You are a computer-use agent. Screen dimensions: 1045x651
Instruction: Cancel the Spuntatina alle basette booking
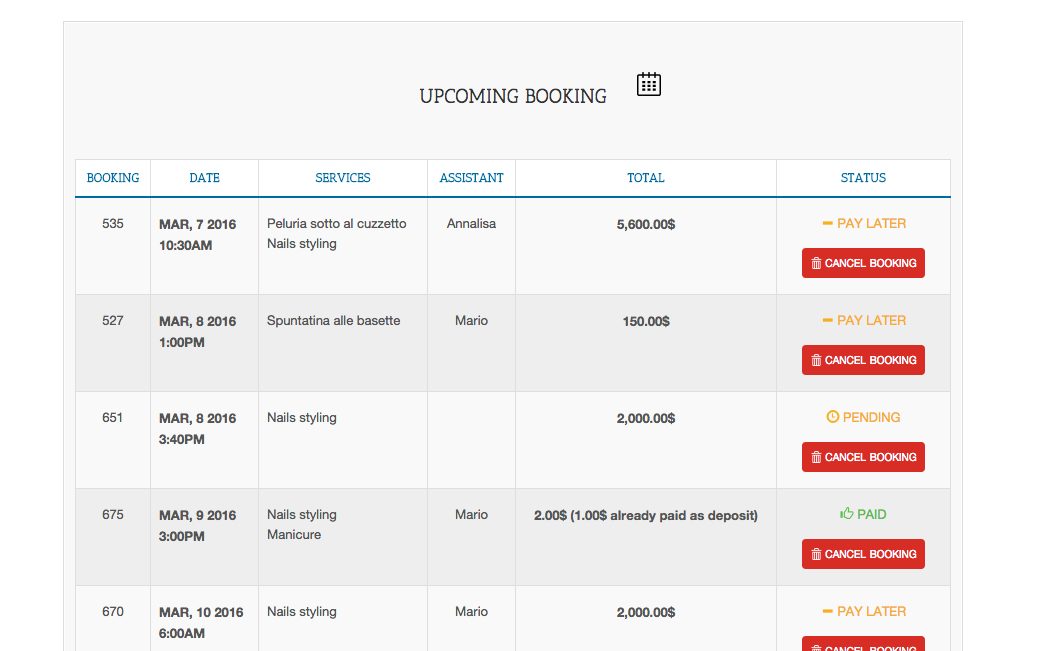coord(863,361)
